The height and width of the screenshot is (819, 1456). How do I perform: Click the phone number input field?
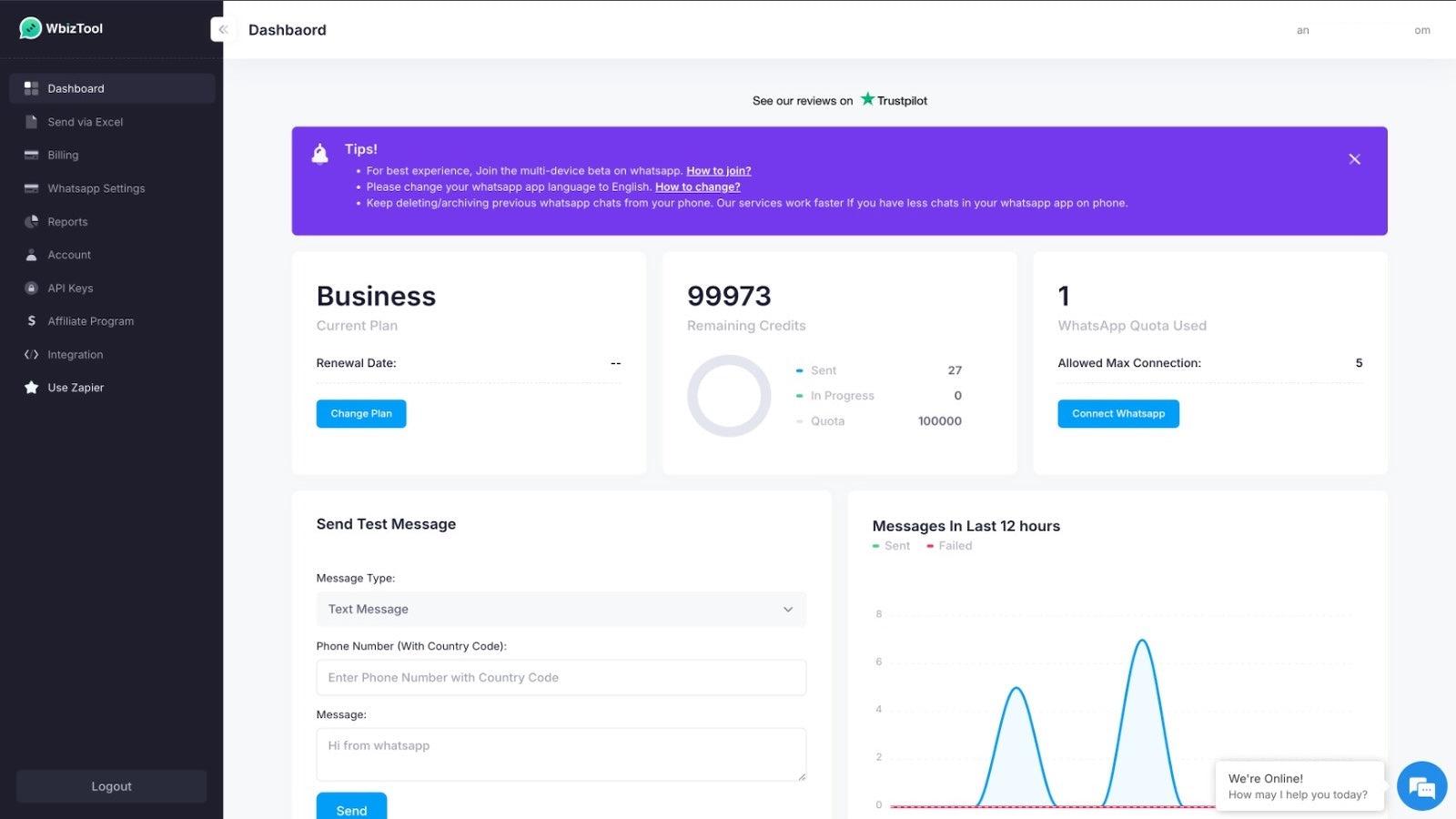(561, 677)
